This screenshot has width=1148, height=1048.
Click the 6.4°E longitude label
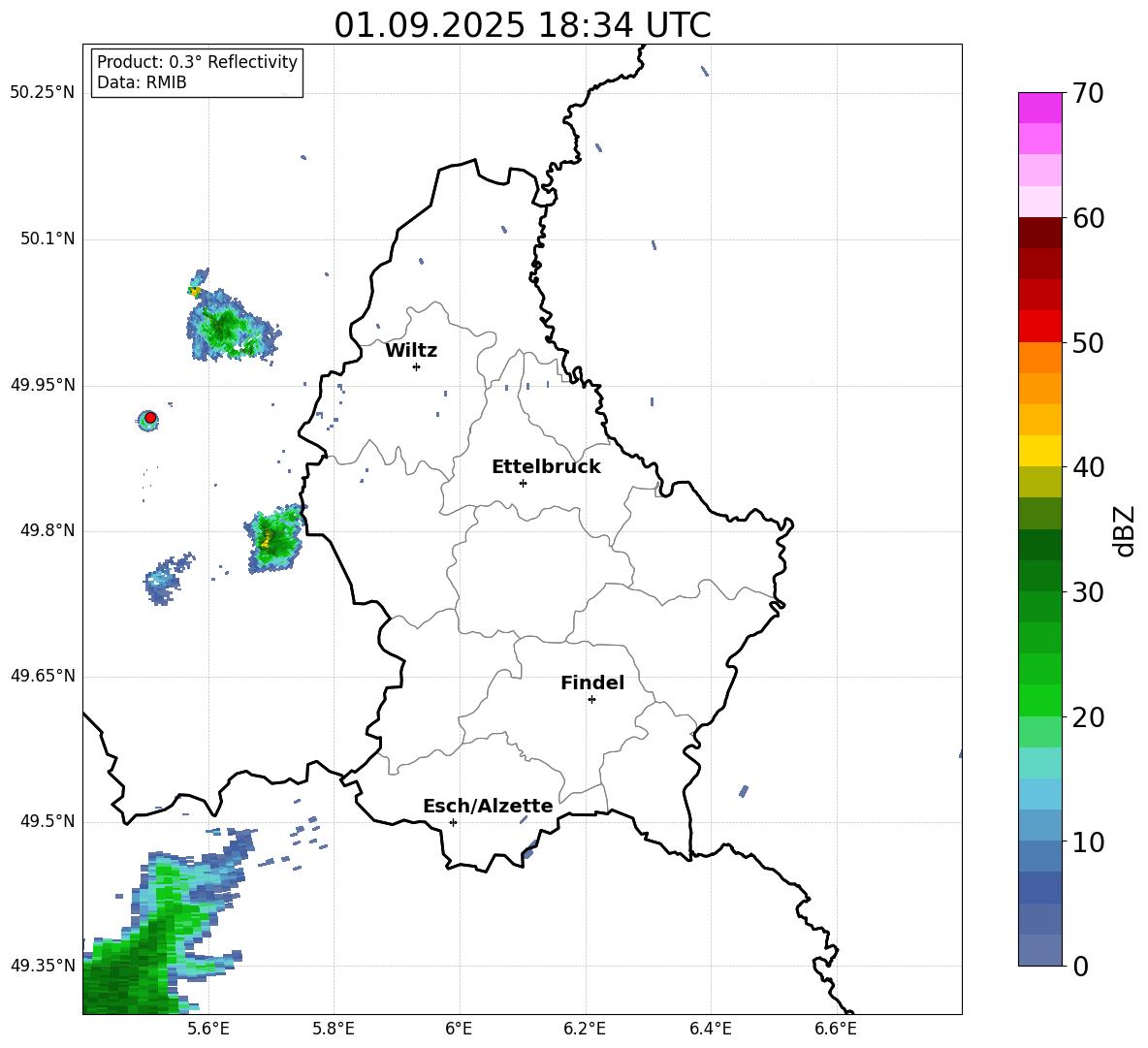point(710,1029)
